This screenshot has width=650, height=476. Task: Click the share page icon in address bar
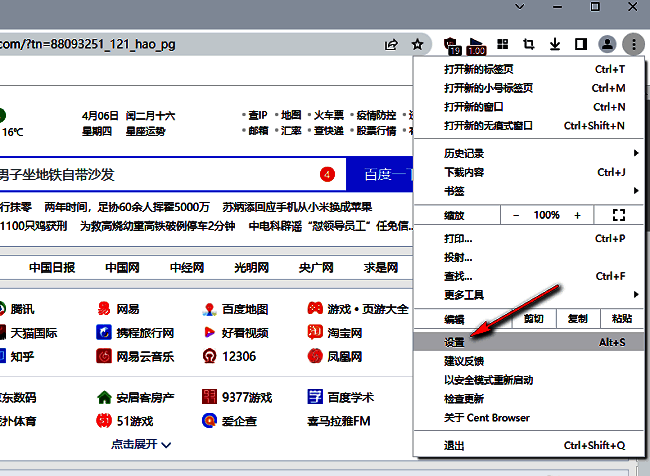coord(391,44)
